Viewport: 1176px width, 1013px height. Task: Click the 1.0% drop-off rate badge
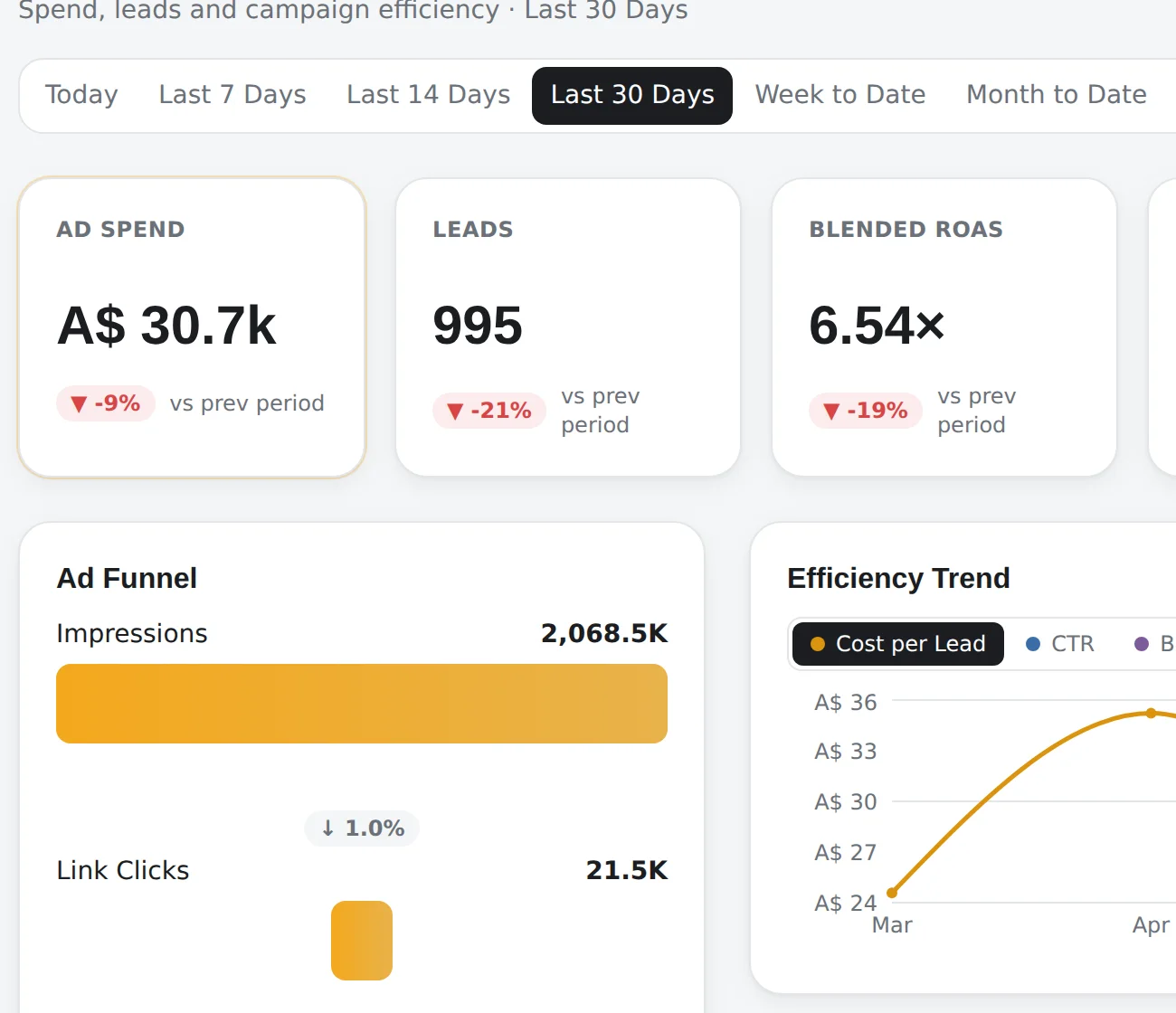[x=362, y=828]
